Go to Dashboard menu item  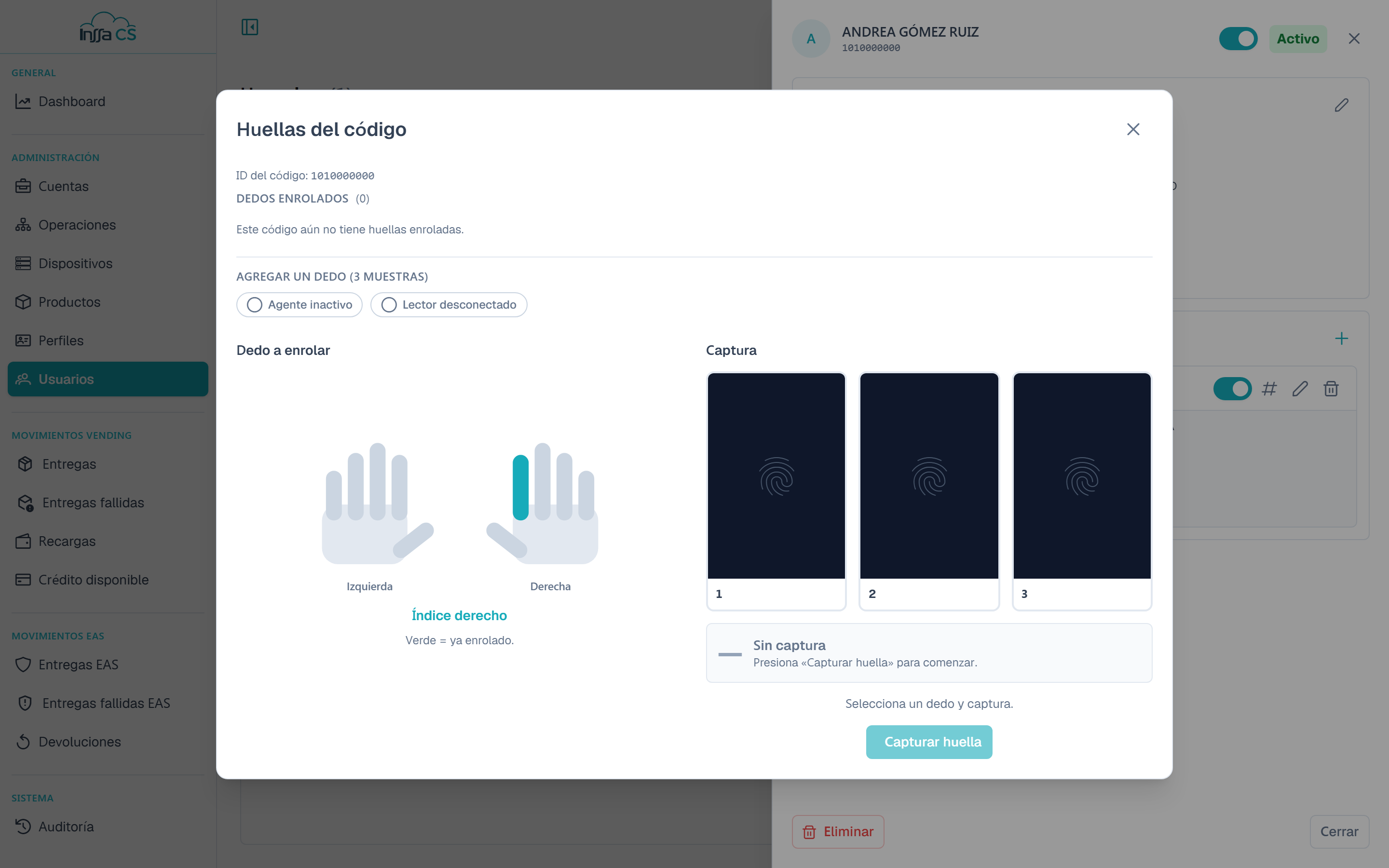tap(108, 102)
